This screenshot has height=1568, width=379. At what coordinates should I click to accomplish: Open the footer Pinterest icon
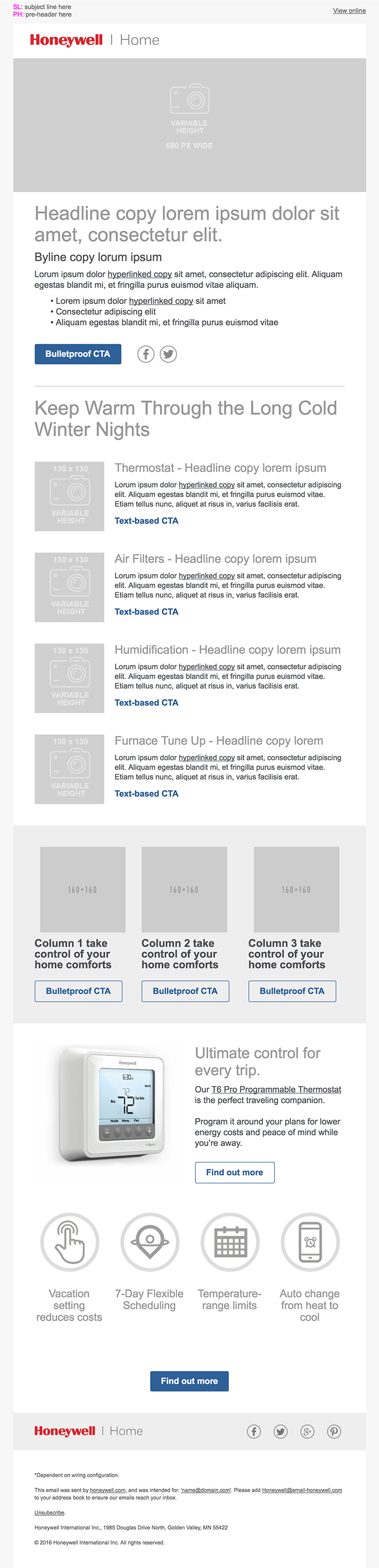click(x=334, y=1431)
